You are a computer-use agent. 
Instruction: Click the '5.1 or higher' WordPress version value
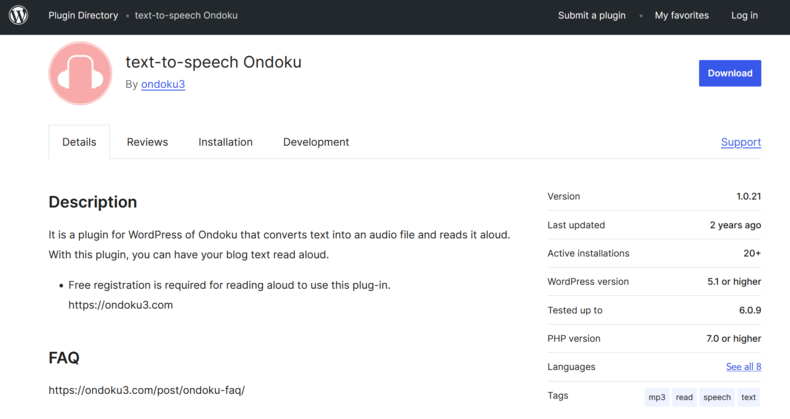(x=734, y=282)
